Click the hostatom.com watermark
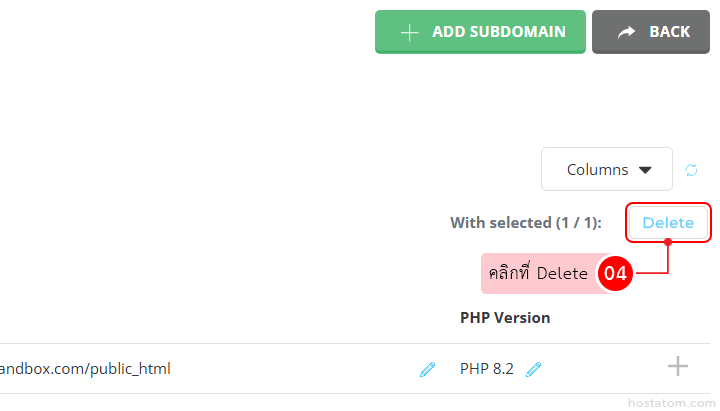The width and height of the screenshot is (720, 411). click(668, 402)
